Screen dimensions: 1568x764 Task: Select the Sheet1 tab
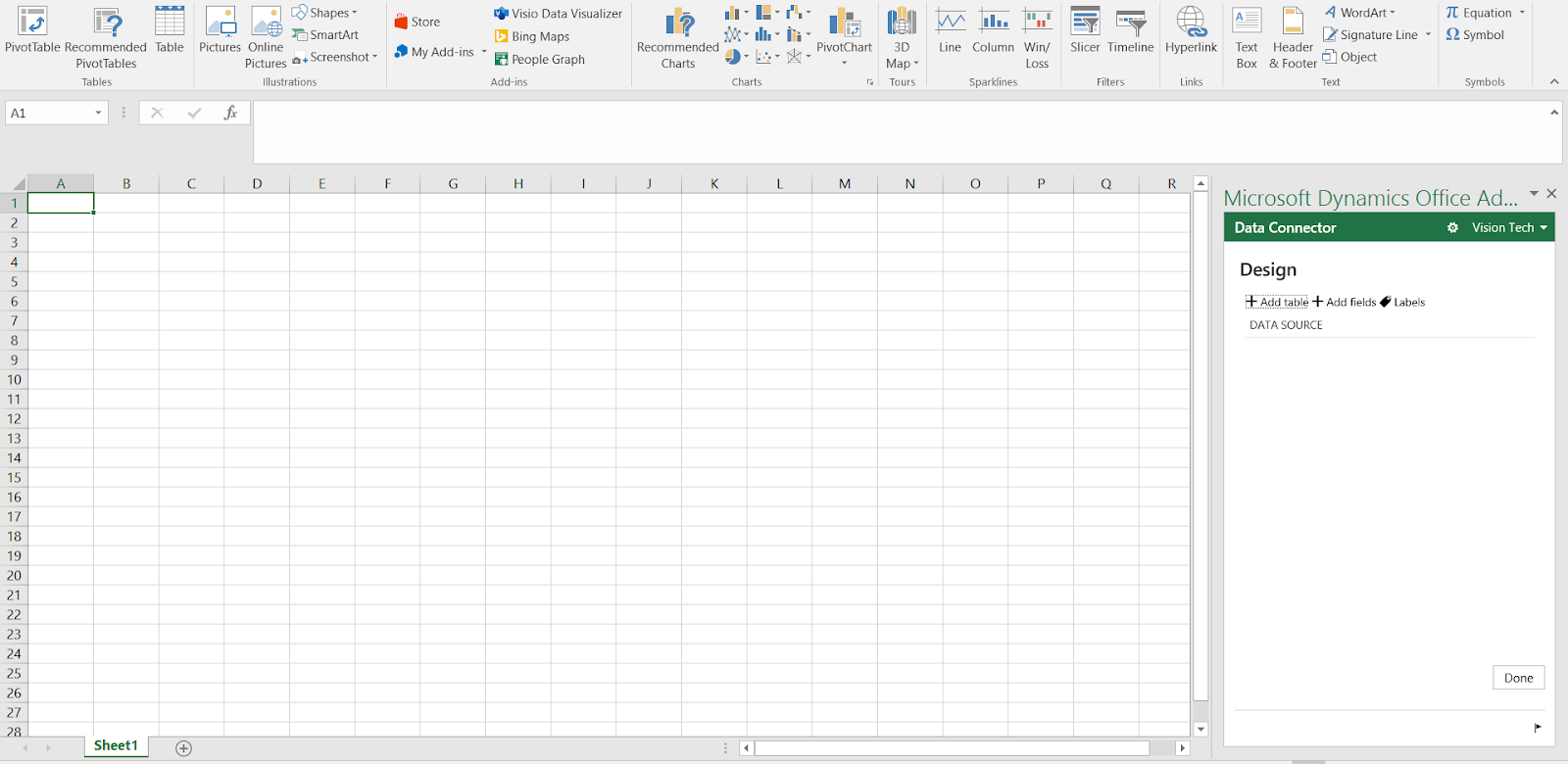coord(116,746)
